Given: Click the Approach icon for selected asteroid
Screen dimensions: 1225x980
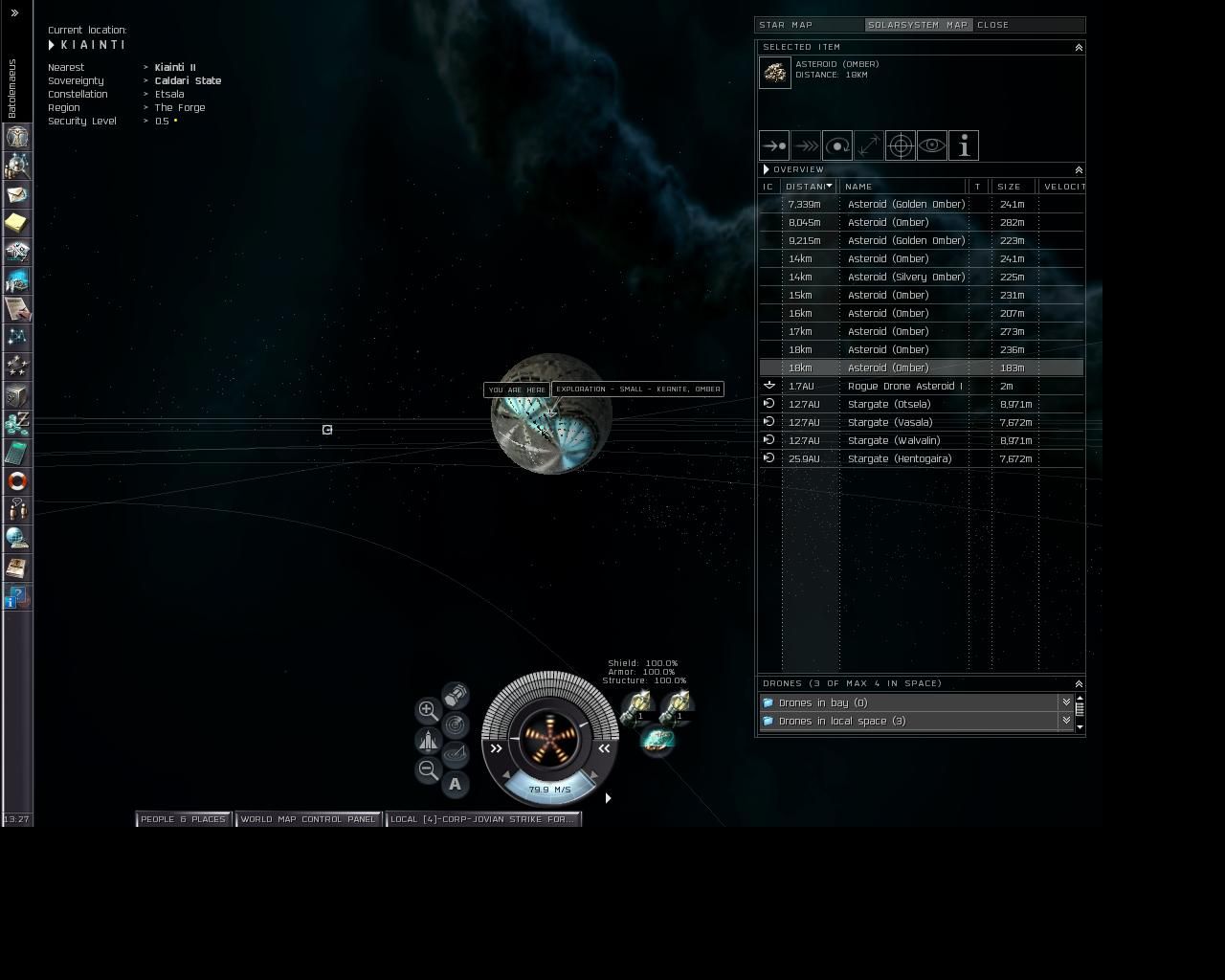Looking at the screenshot, I should coord(774,145).
